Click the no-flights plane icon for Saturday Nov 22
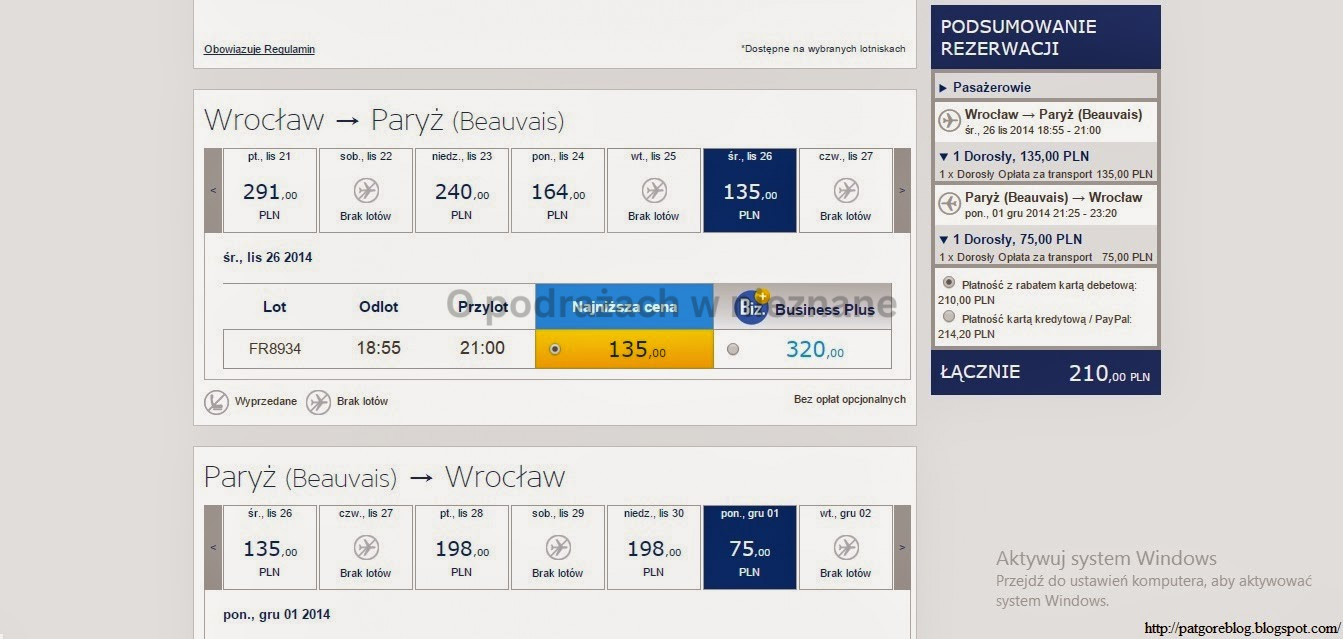 (366, 190)
